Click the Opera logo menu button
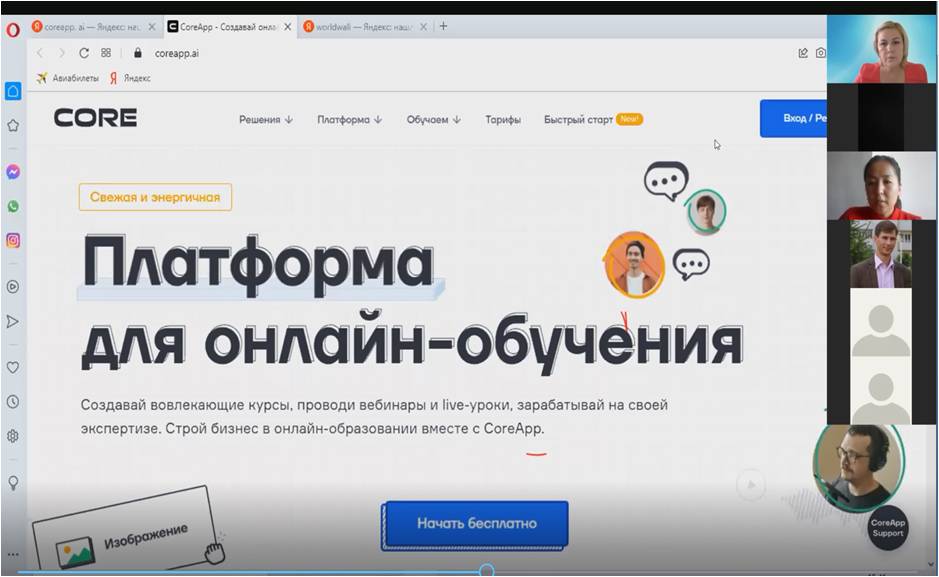 click(x=13, y=29)
